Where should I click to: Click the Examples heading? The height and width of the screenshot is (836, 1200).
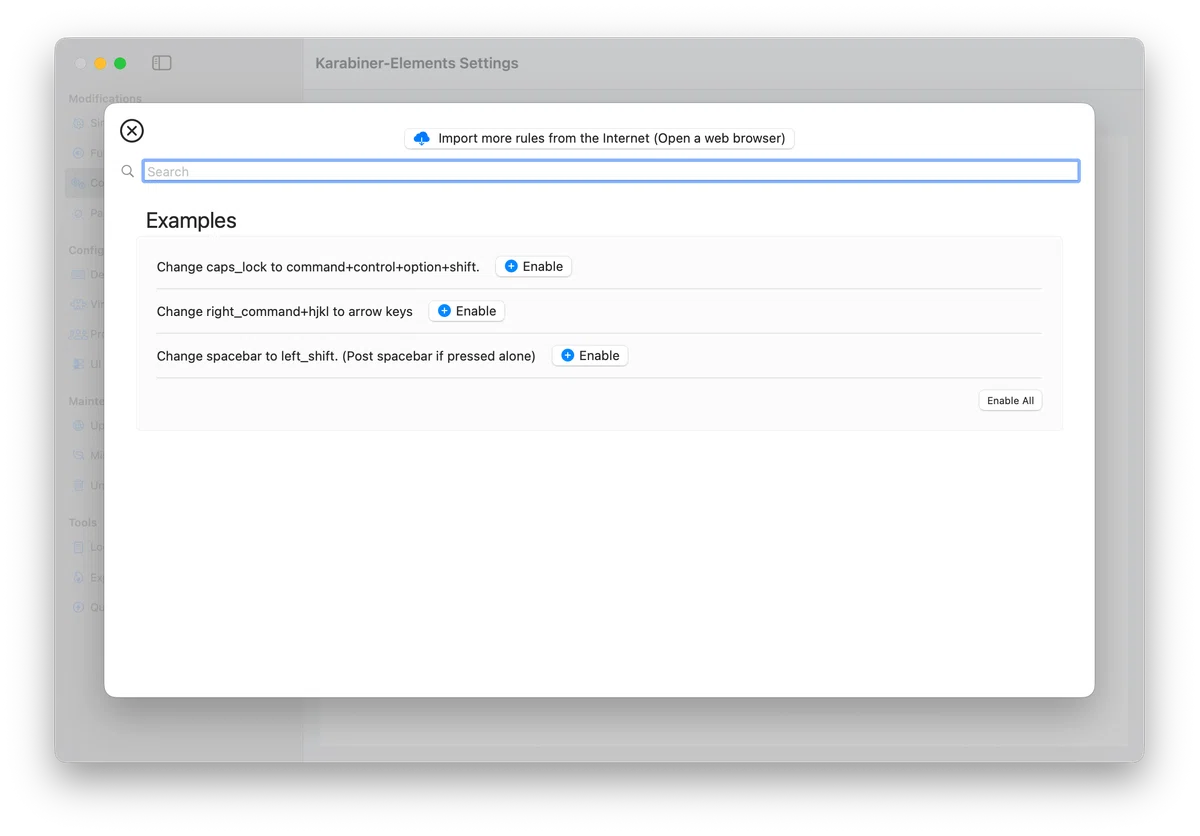point(191,220)
